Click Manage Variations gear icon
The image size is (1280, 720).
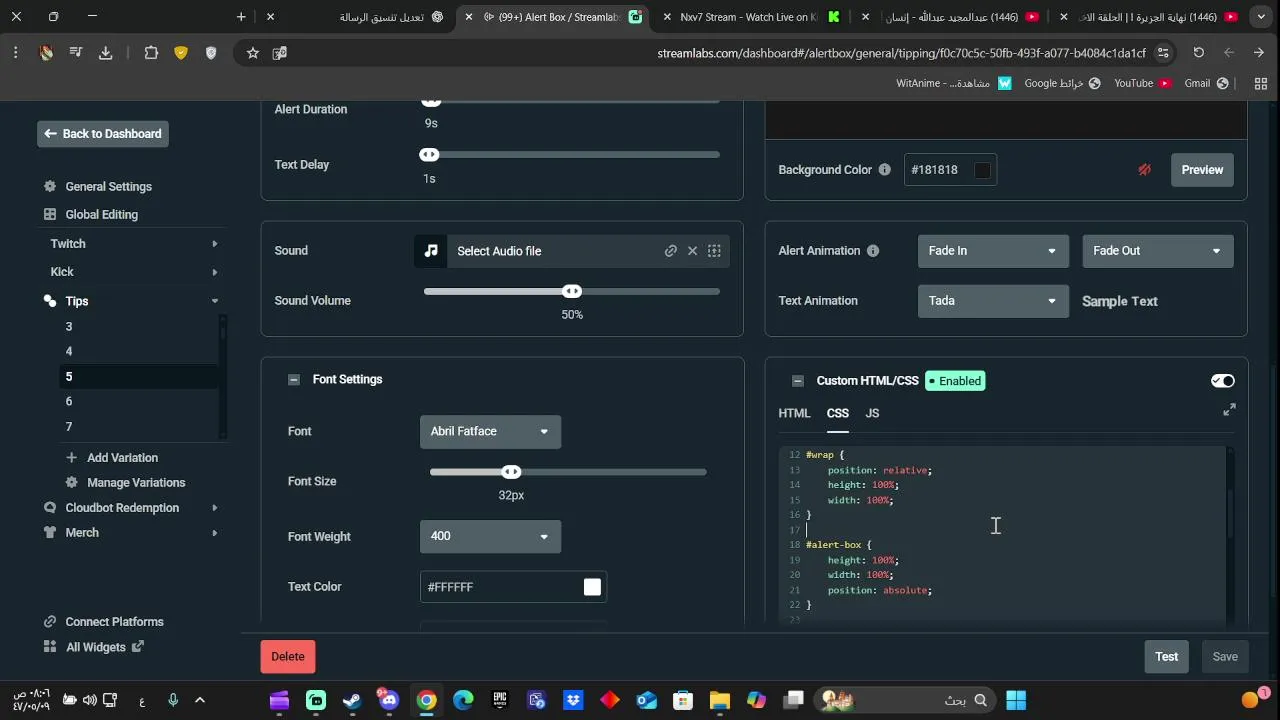point(71,483)
